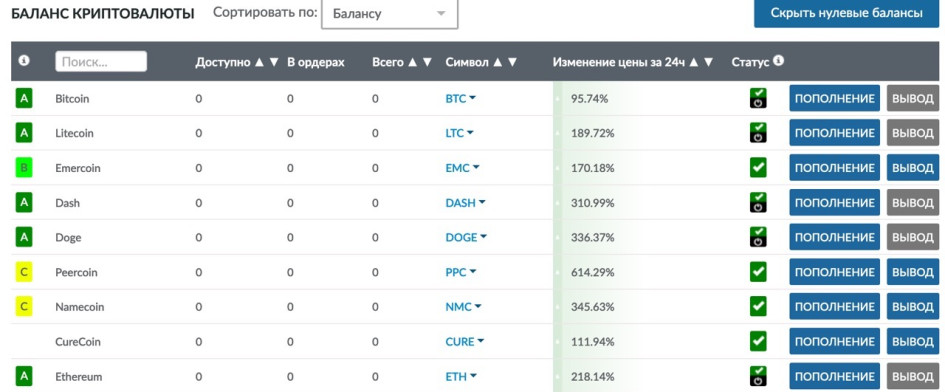Open the Сортировать по Балансу dropdown
945x392 pixels.
tap(389, 13)
